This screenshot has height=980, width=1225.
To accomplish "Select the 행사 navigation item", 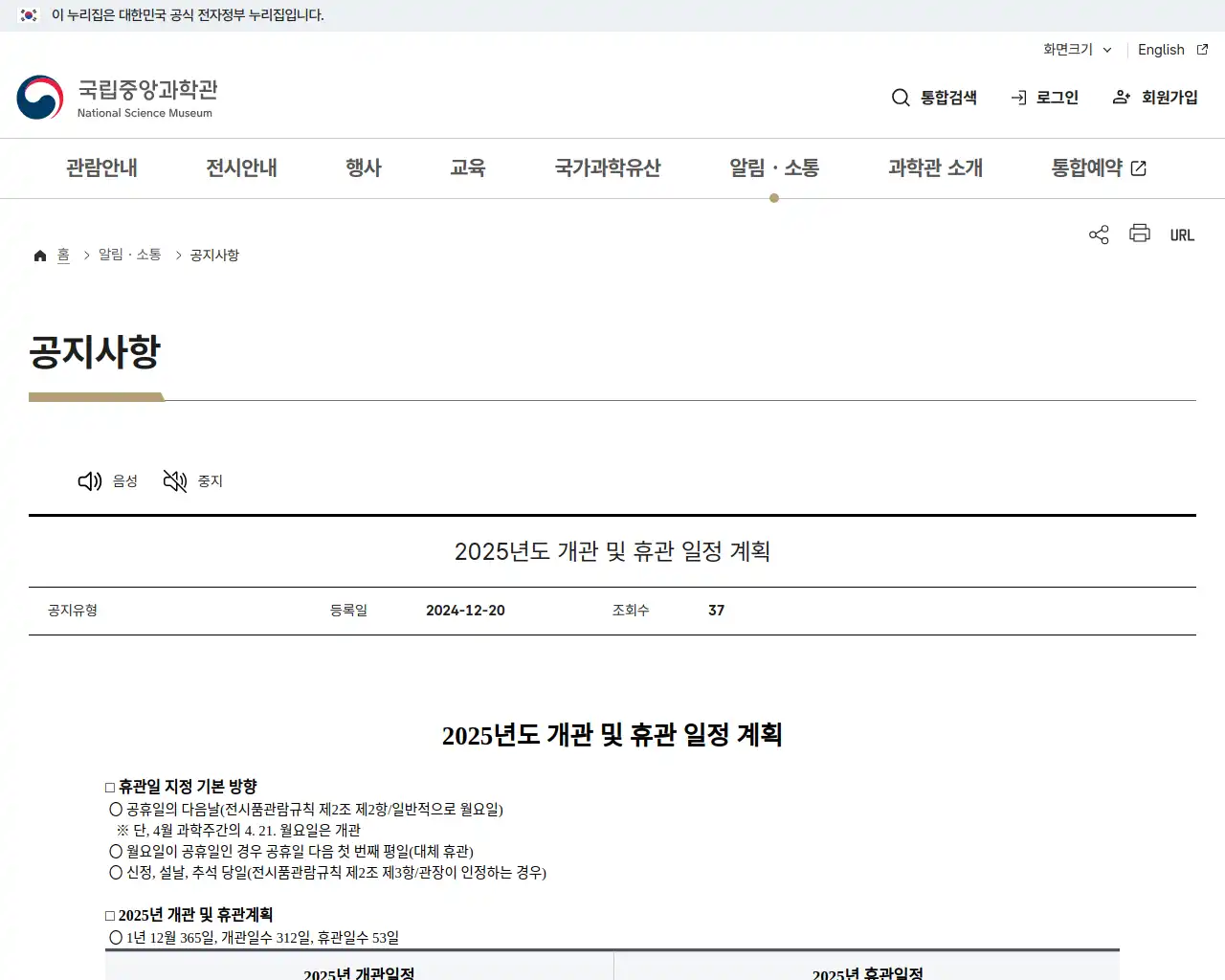I will (363, 167).
